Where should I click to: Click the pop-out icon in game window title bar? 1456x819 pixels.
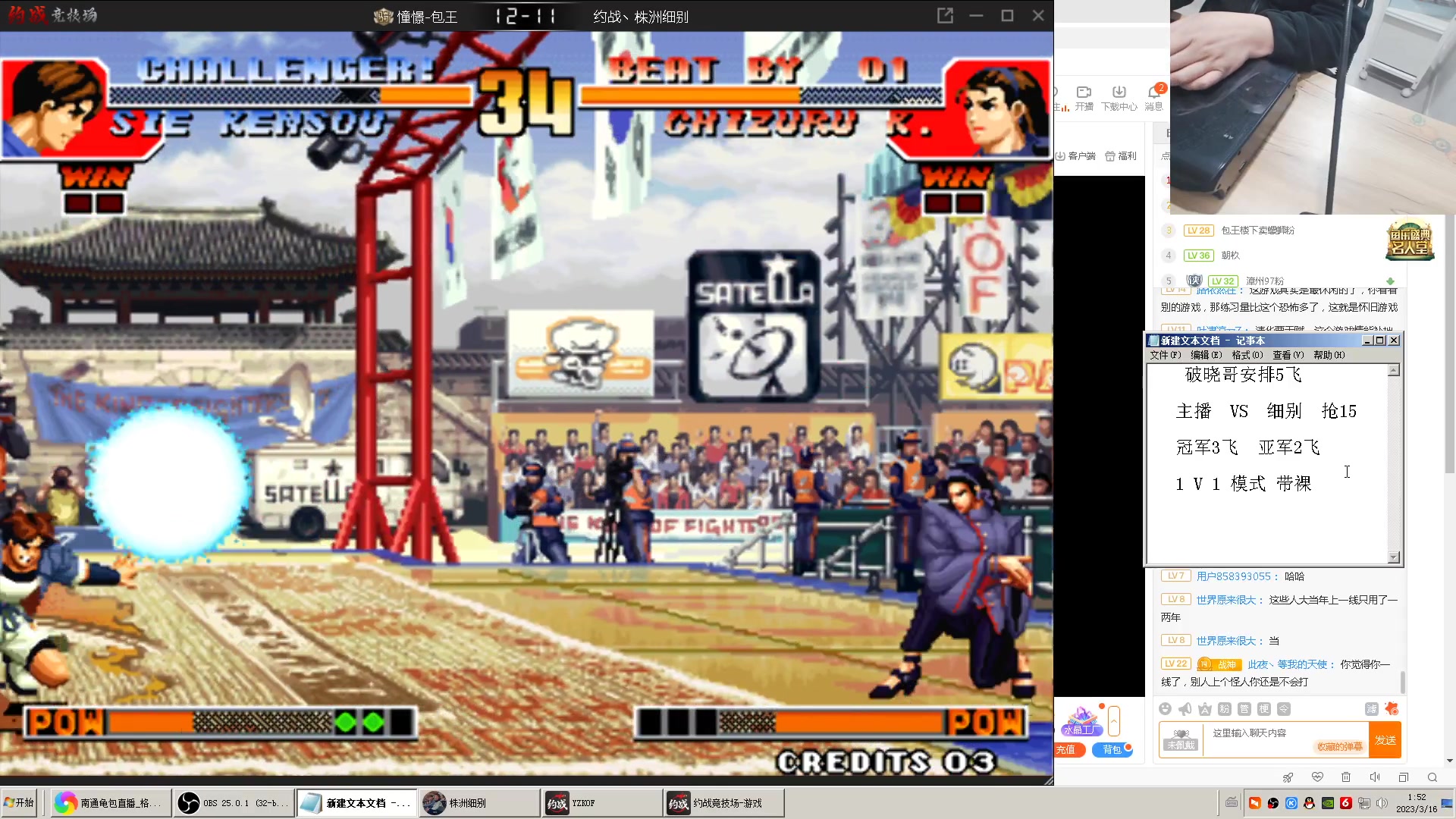[945, 15]
